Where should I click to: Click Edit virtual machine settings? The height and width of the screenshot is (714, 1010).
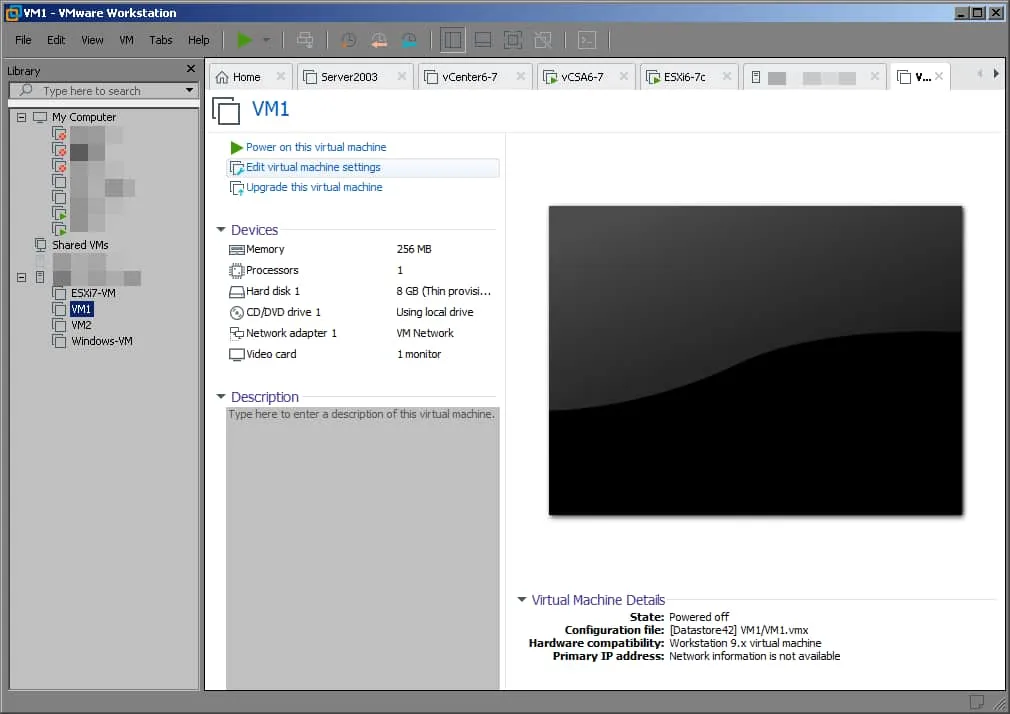point(313,167)
